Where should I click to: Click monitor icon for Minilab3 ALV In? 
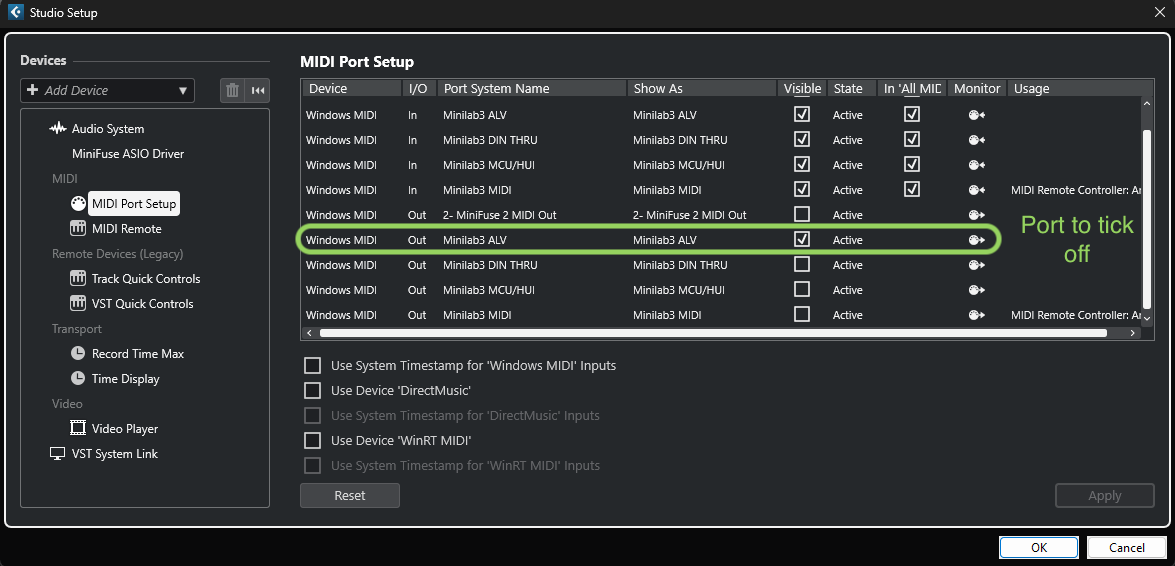pos(976,115)
